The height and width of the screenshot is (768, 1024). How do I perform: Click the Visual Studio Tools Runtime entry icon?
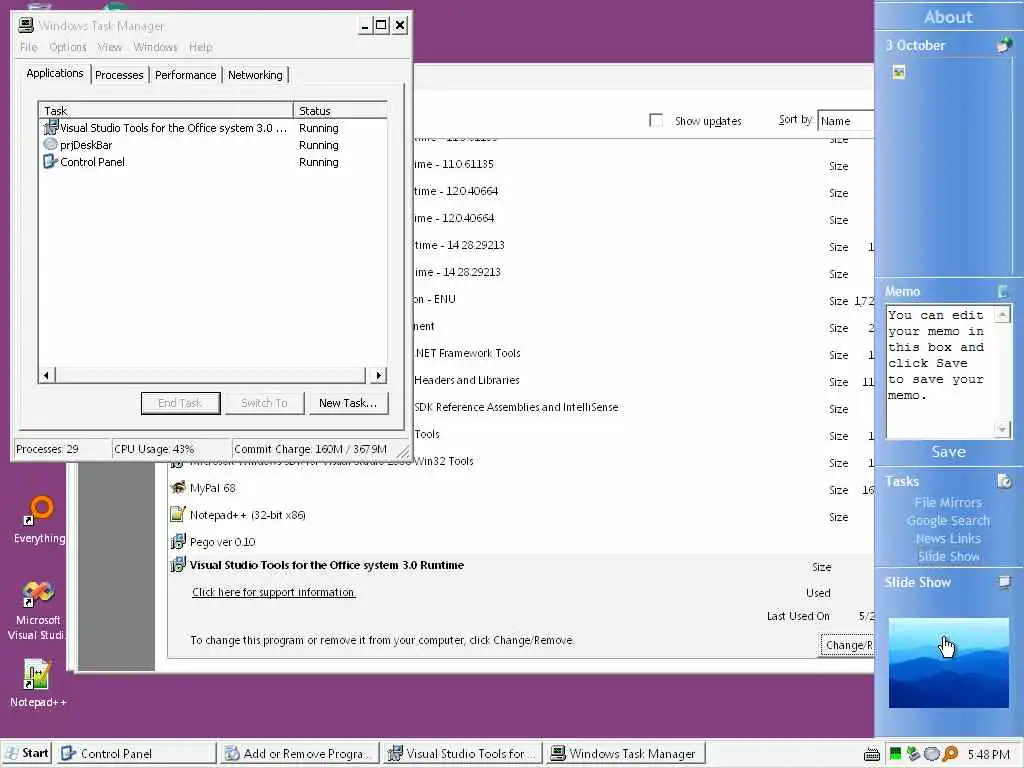tap(178, 565)
